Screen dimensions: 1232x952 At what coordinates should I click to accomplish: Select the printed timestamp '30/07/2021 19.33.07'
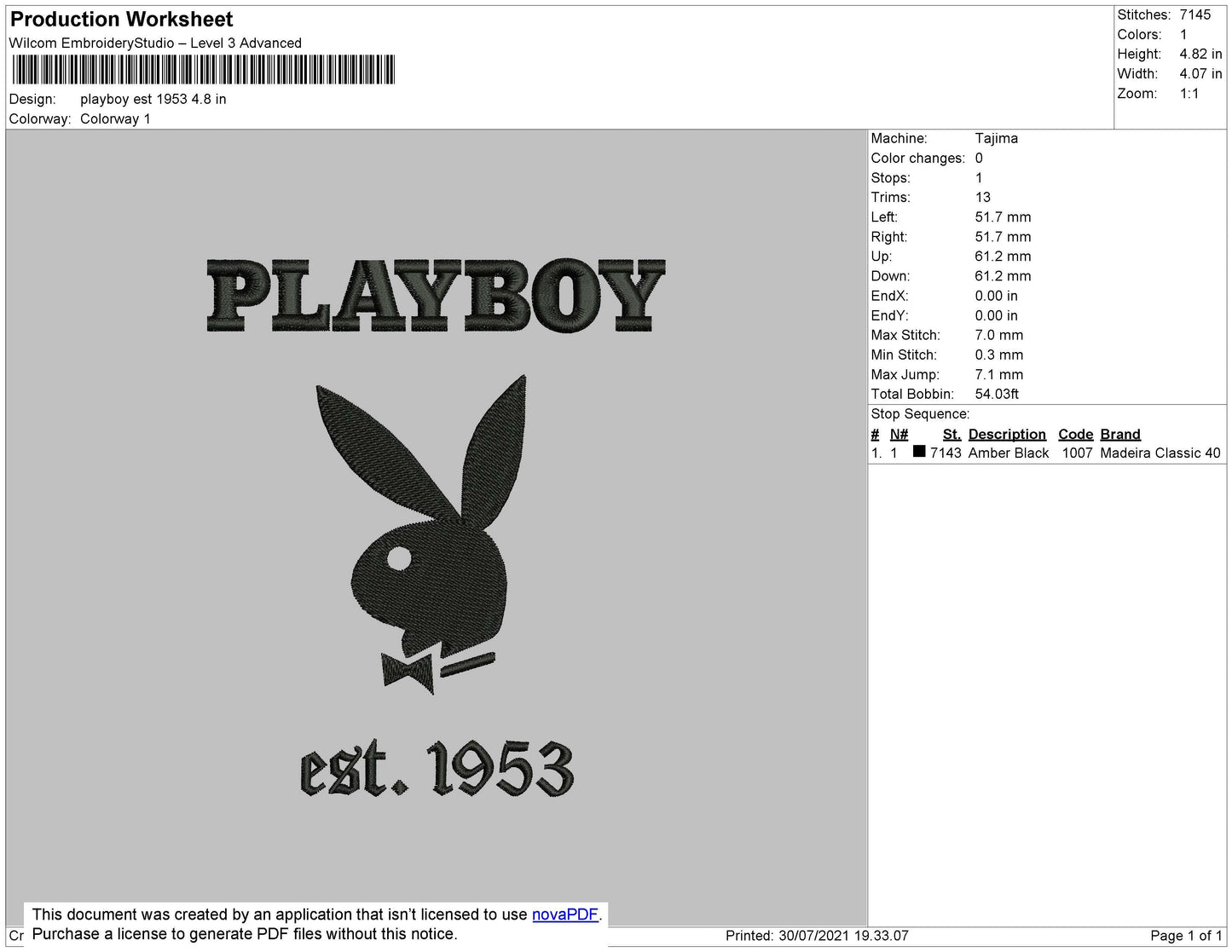(x=843, y=936)
